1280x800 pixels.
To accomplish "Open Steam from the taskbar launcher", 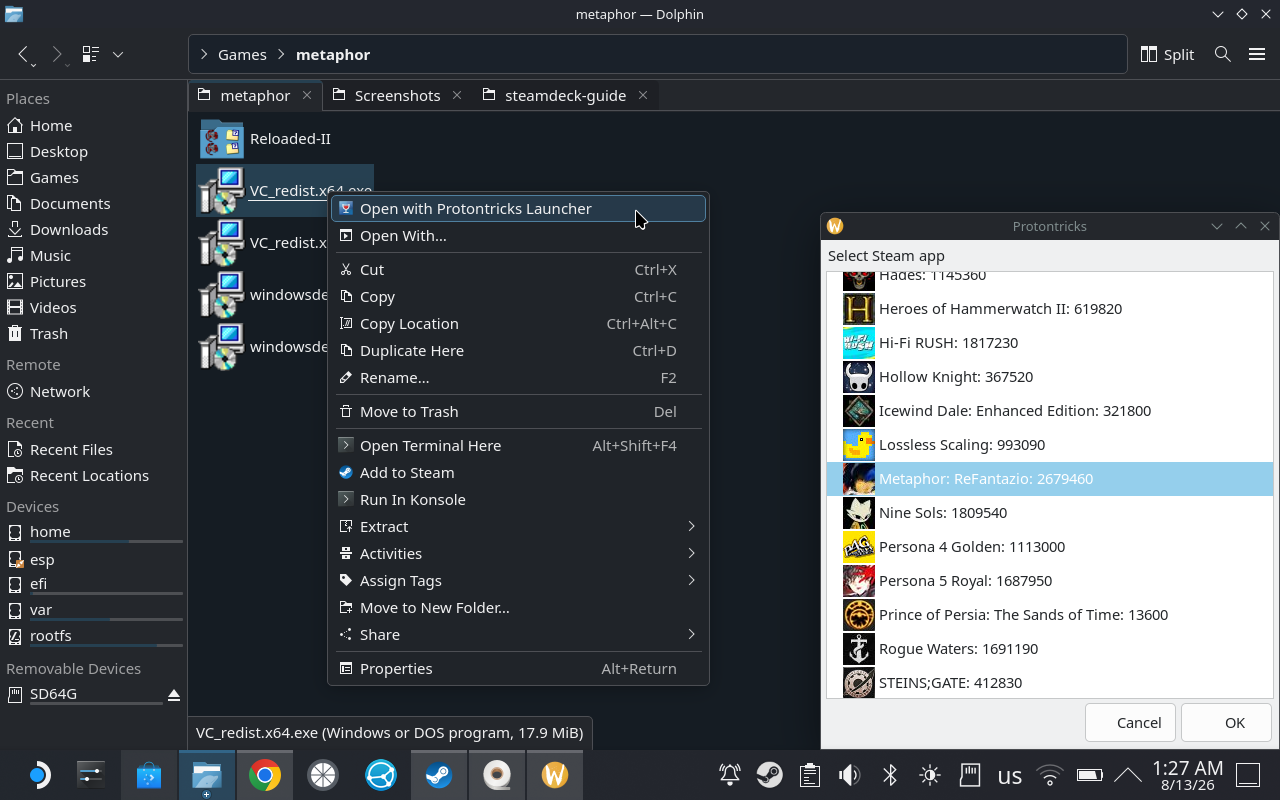I will 439,775.
